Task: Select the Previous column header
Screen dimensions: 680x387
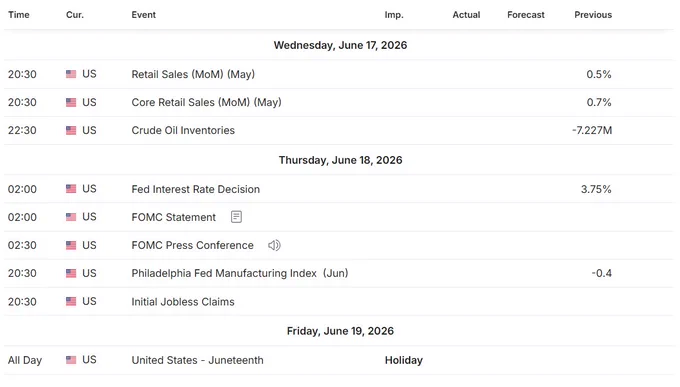Action: 593,15
